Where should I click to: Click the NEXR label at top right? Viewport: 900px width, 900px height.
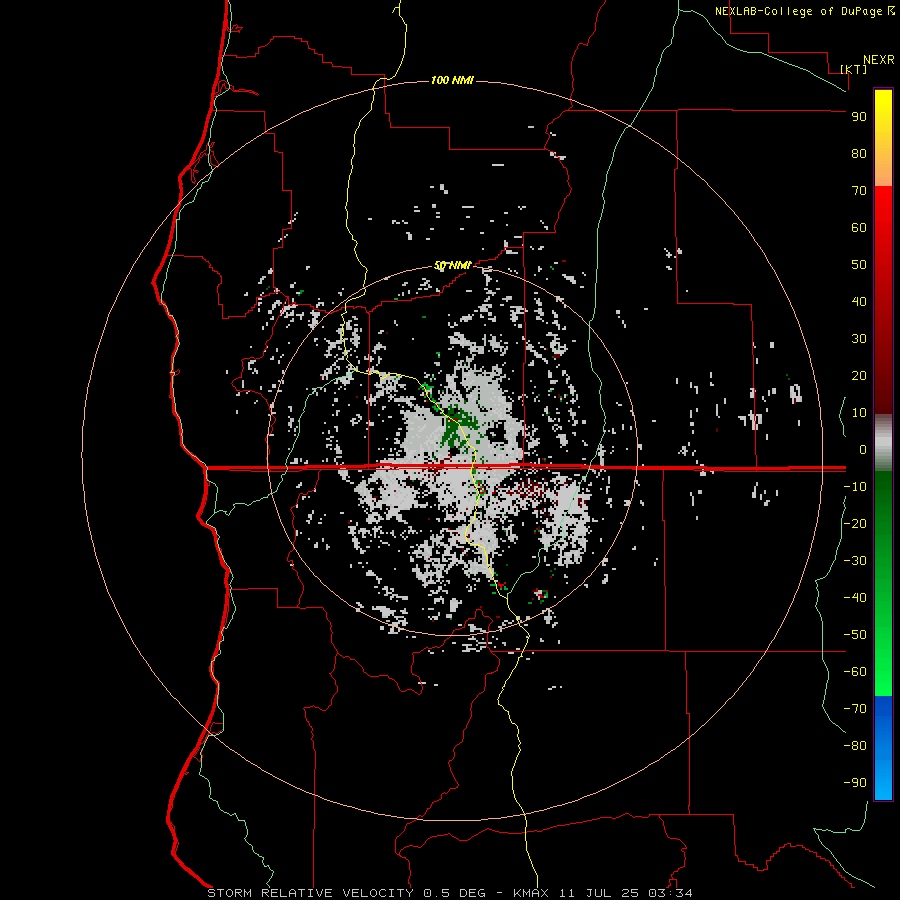click(879, 60)
